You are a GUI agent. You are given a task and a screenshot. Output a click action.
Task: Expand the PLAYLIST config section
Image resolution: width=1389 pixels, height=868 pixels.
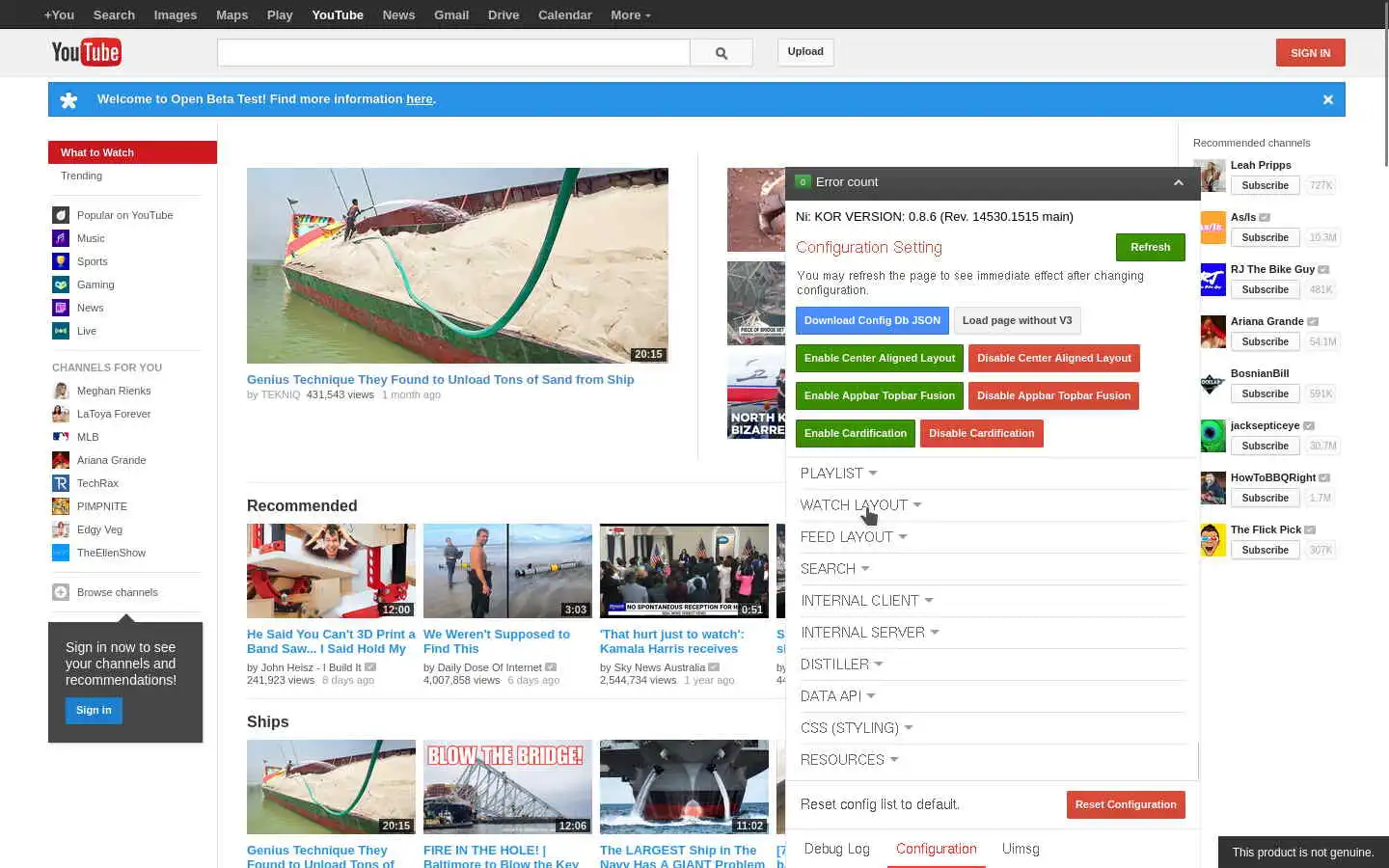(838, 473)
